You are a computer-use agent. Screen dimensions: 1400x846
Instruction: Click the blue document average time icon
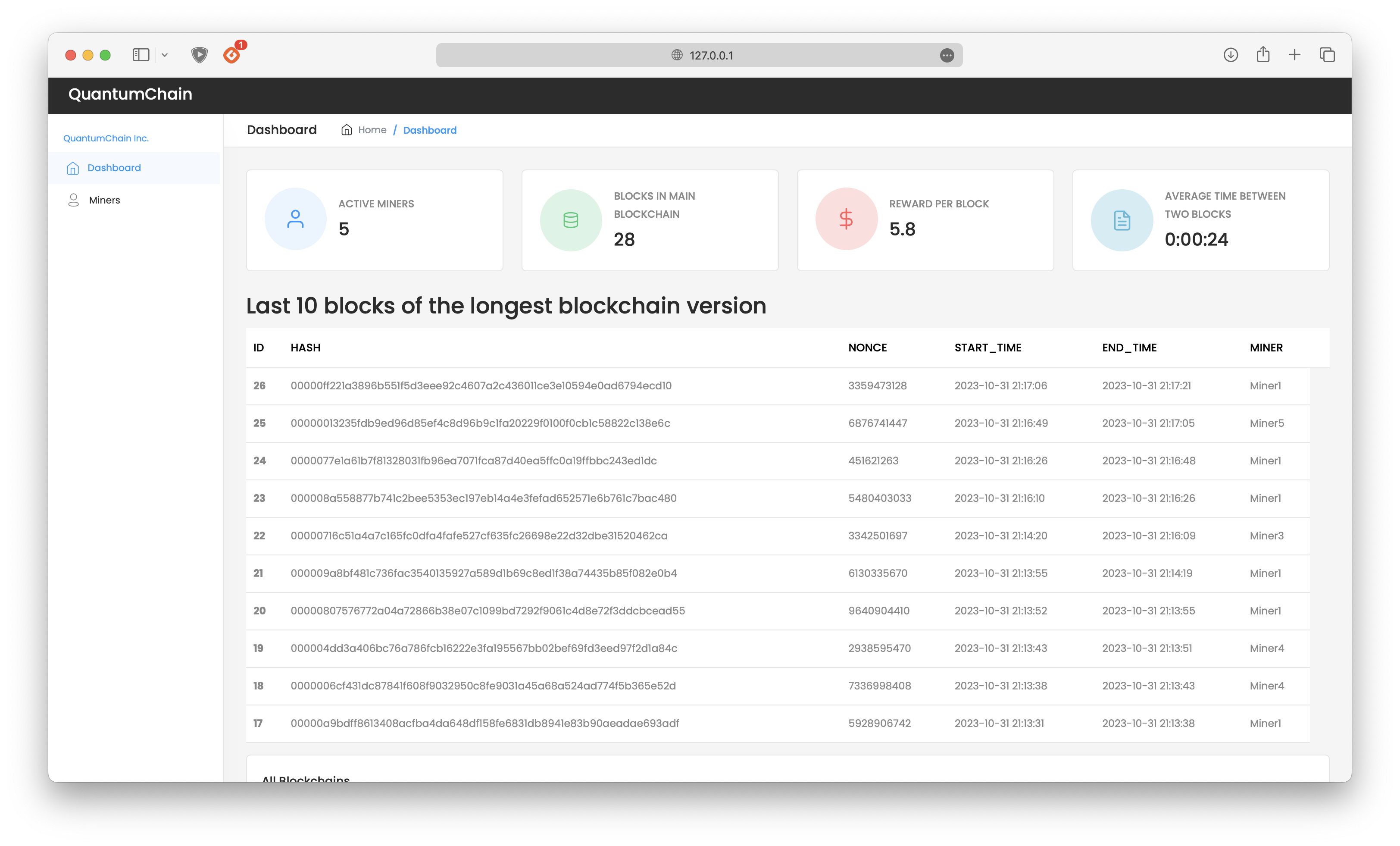coord(1122,220)
